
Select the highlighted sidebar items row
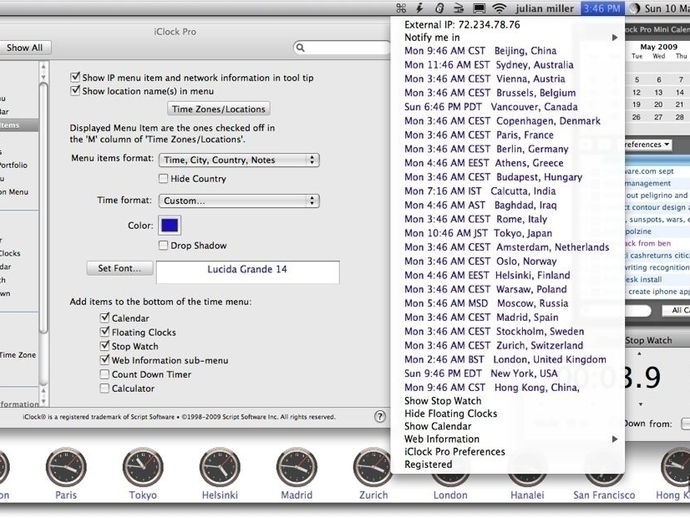coord(19,125)
